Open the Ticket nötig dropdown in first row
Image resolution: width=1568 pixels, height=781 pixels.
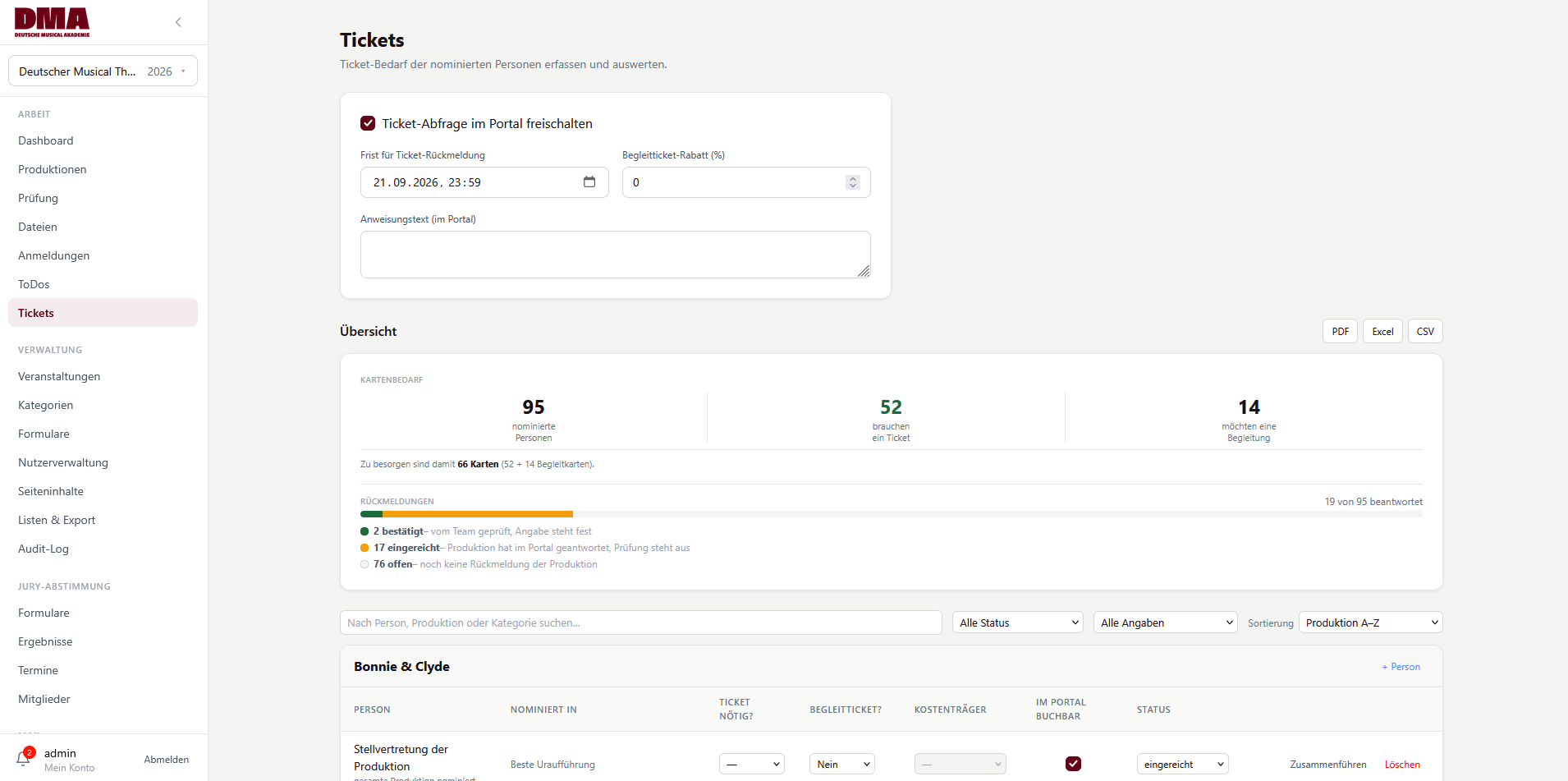(752, 764)
